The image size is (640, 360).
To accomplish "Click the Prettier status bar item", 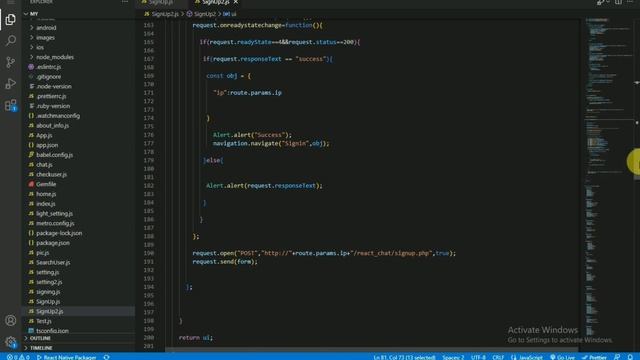I will pos(594,357).
